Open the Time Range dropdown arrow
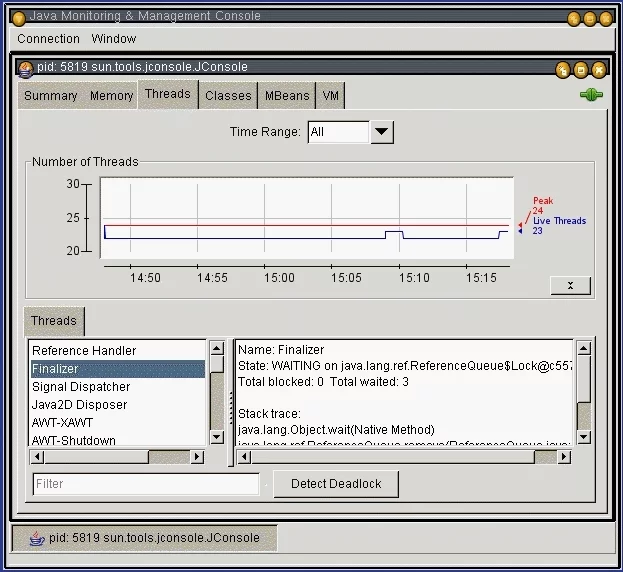623x572 pixels. [381, 132]
